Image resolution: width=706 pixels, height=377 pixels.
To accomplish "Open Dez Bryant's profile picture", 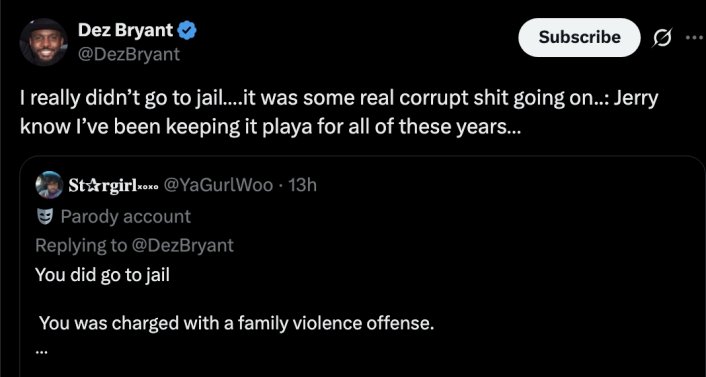I will click(x=44, y=42).
